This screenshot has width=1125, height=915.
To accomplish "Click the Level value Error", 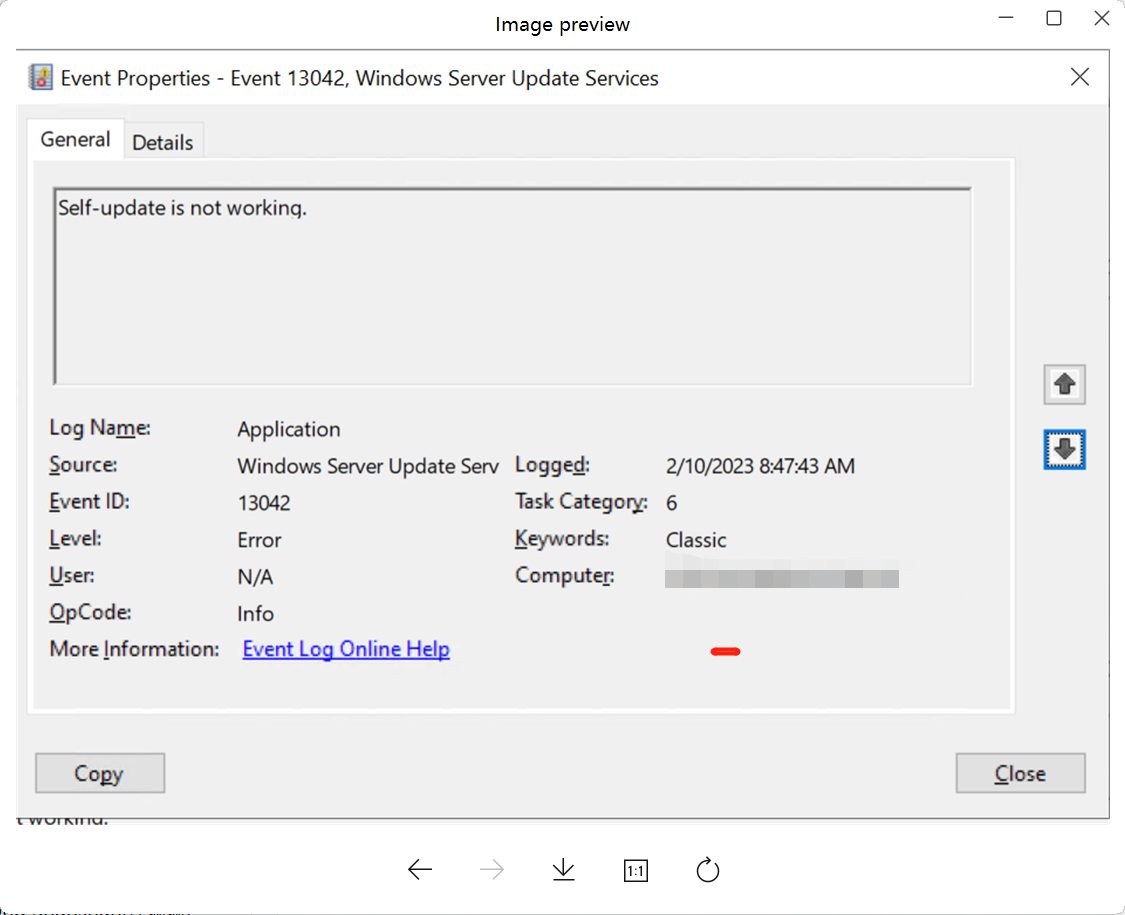I will pyautogui.click(x=259, y=540).
